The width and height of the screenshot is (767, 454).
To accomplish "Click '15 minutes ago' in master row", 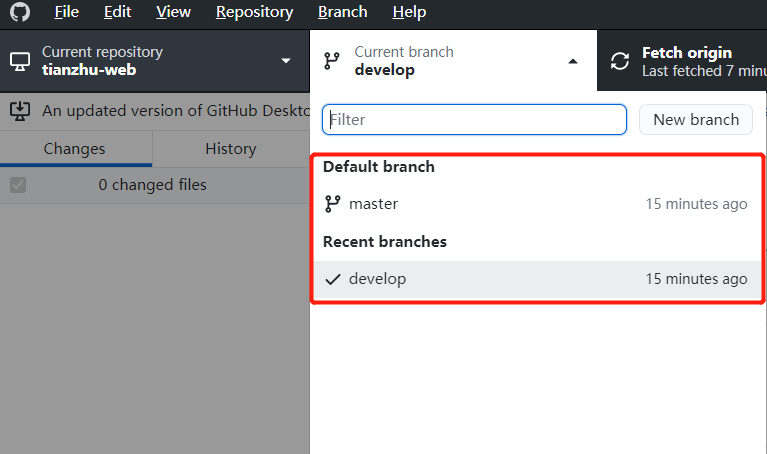I will [x=696, y=204].
